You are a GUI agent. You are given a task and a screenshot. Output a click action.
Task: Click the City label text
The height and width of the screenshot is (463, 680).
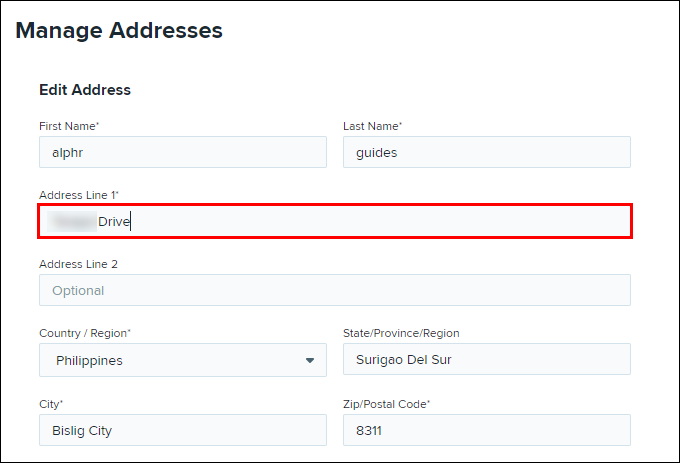coord(51,403)
